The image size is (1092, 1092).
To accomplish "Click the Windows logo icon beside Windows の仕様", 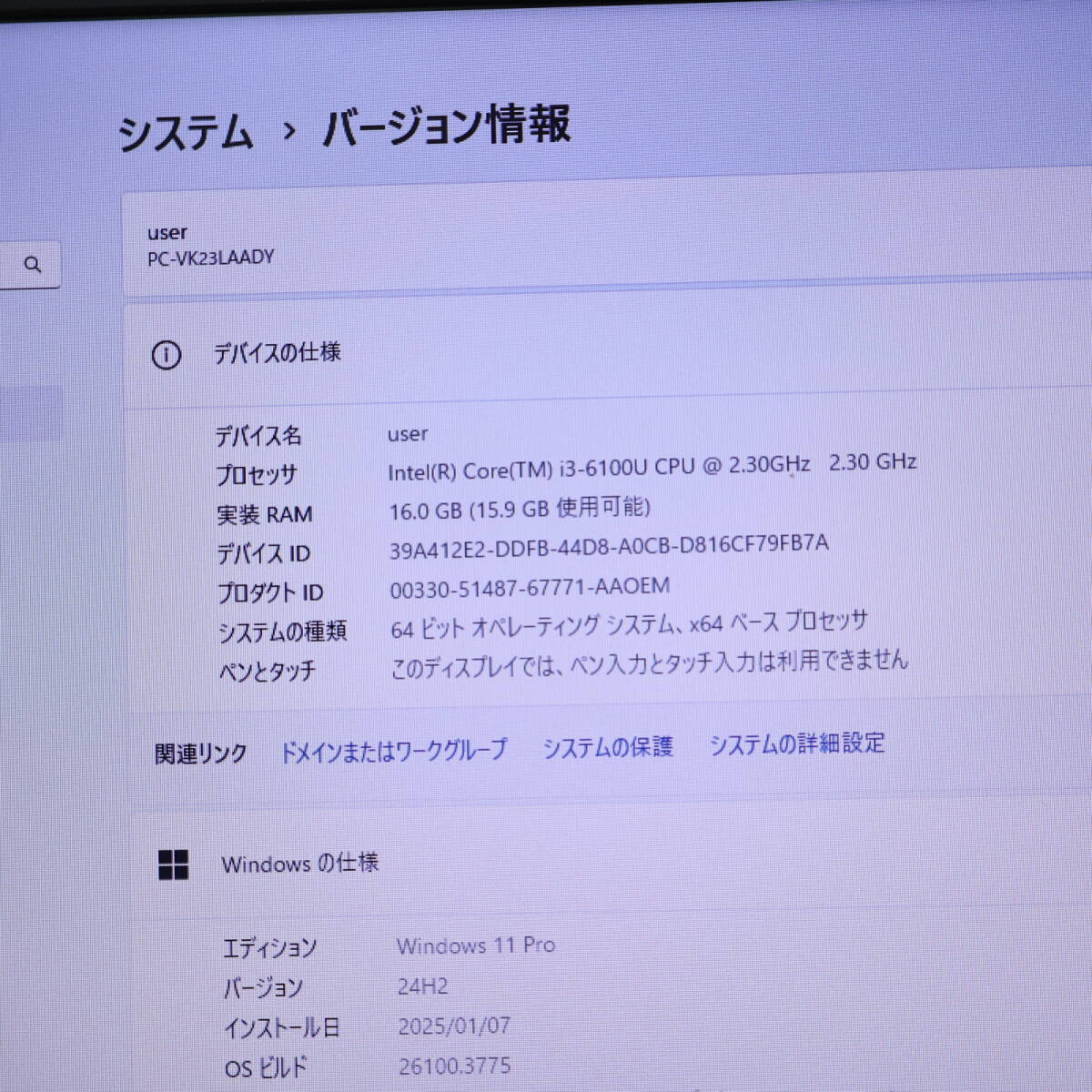I will [173, 864].
